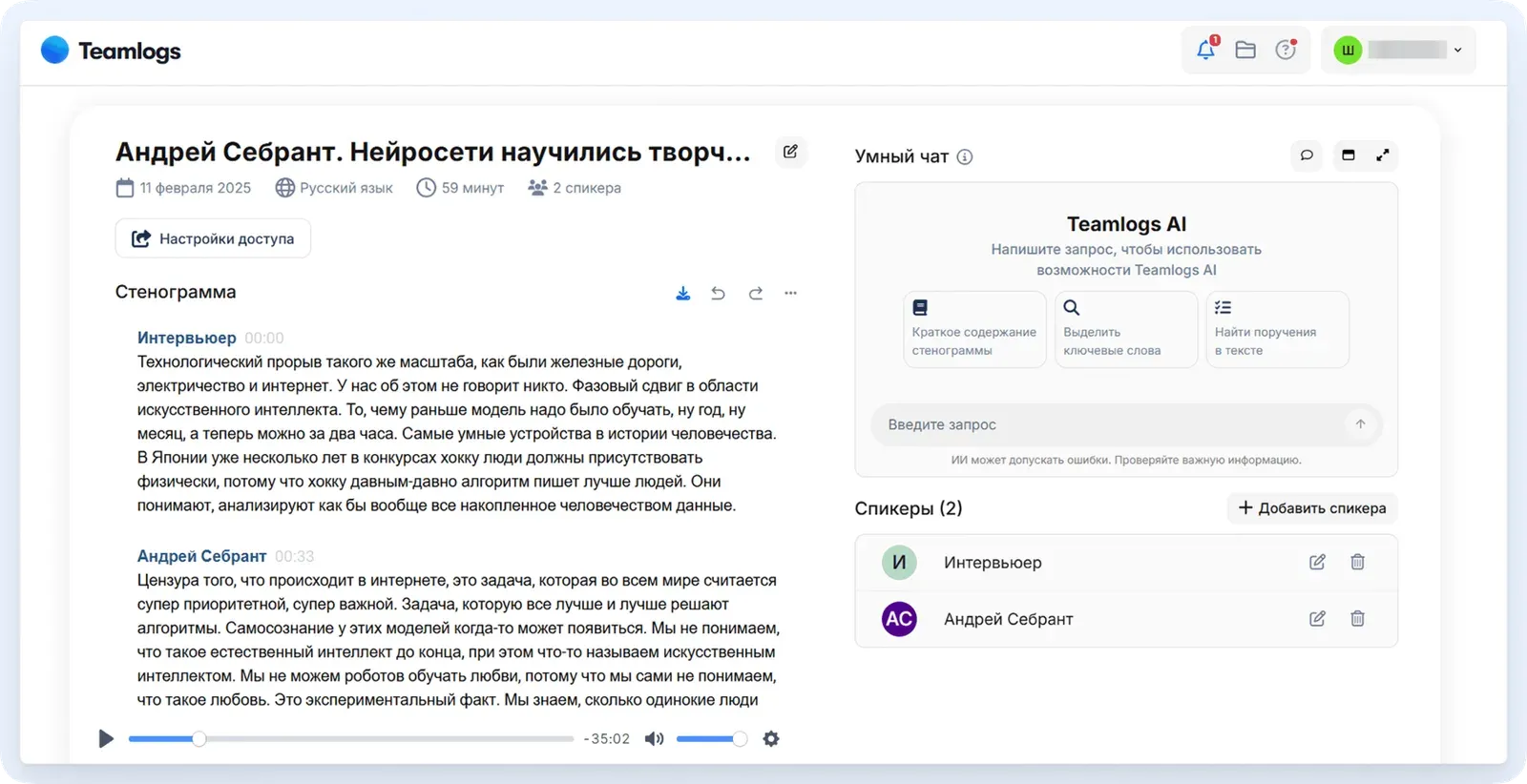Image resolution: width=1527 pixels, height=784 pixels.
Task: Download the transcript
Action: coord(683,293)
